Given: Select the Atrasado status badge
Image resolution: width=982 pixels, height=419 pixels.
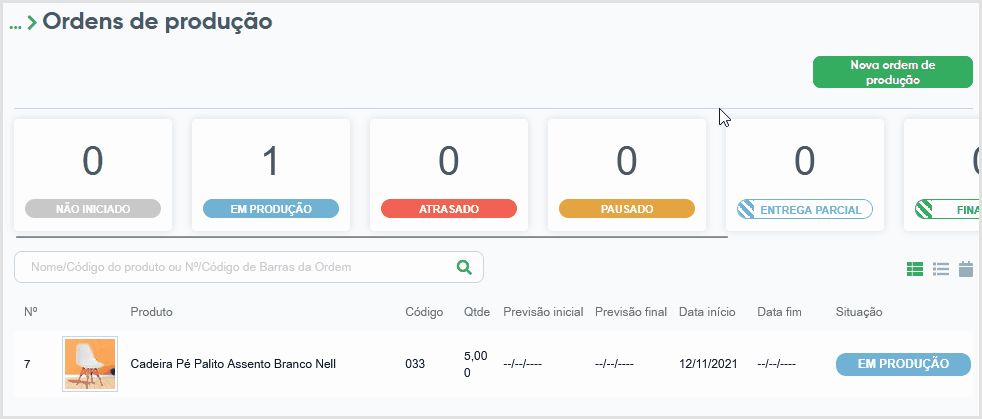Looking at the screenshot, I should [449, 209].
